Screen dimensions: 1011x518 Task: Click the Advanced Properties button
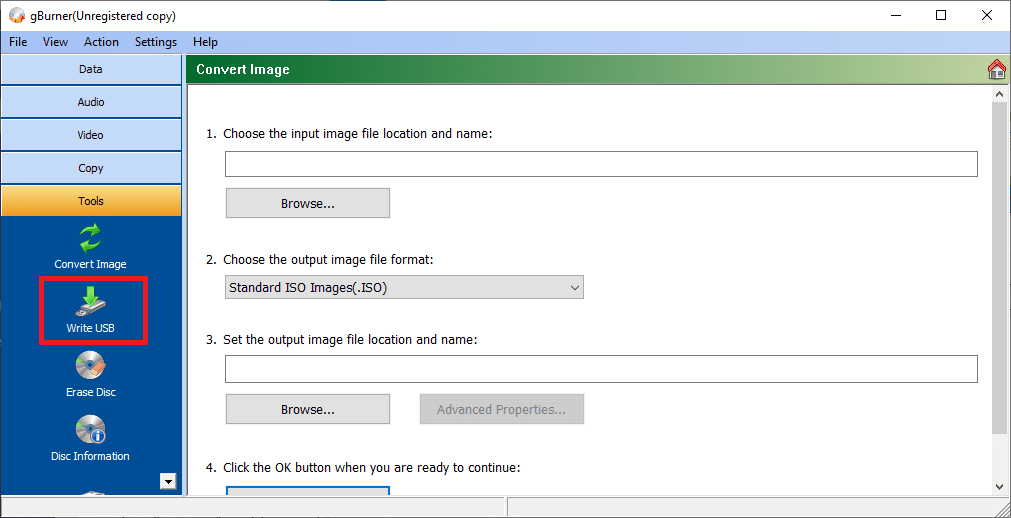[x=502, y=409]
